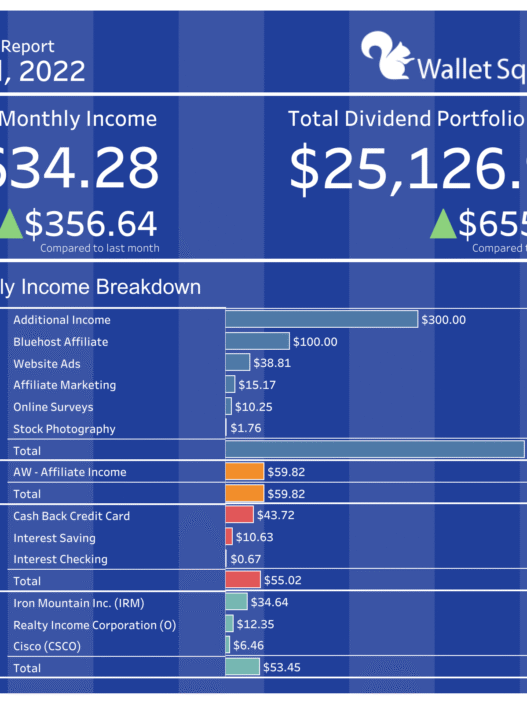Click the $43.72 cash back value
This screenshot has height=703, width=527.
click(275, 515)
